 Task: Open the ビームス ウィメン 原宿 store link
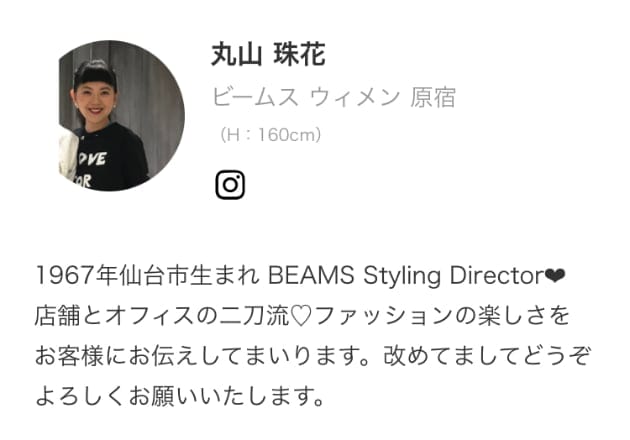[x=333, y=97]
